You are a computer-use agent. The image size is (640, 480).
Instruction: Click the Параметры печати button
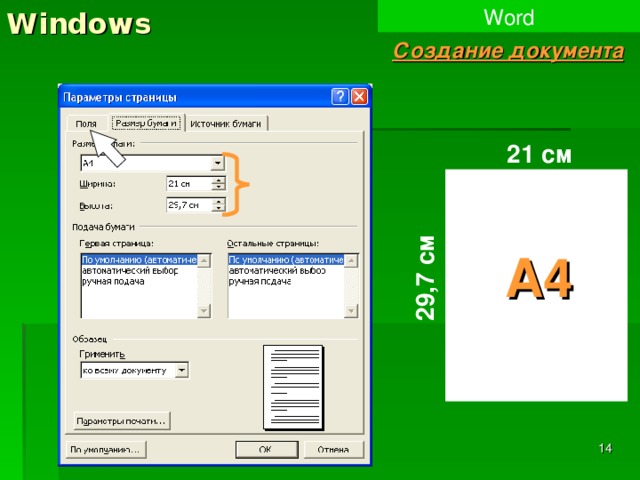click(122, 421)
